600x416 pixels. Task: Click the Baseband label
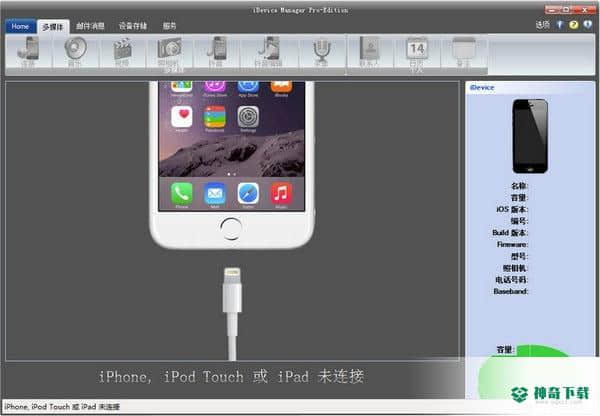tap(511, 291)
